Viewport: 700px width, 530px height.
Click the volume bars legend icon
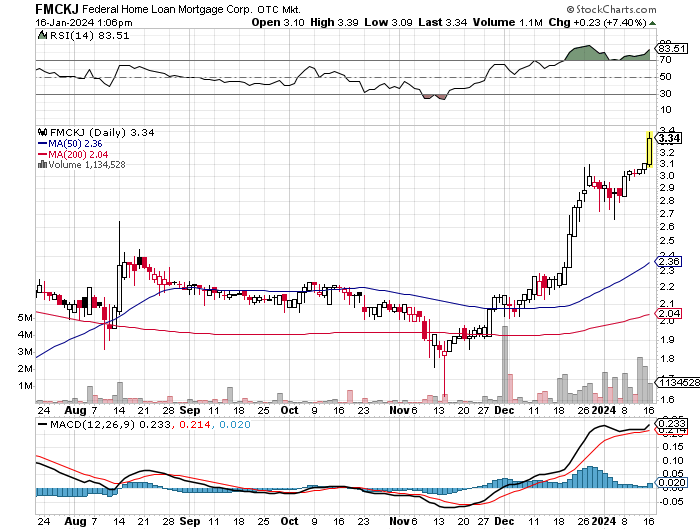(42, 164)
